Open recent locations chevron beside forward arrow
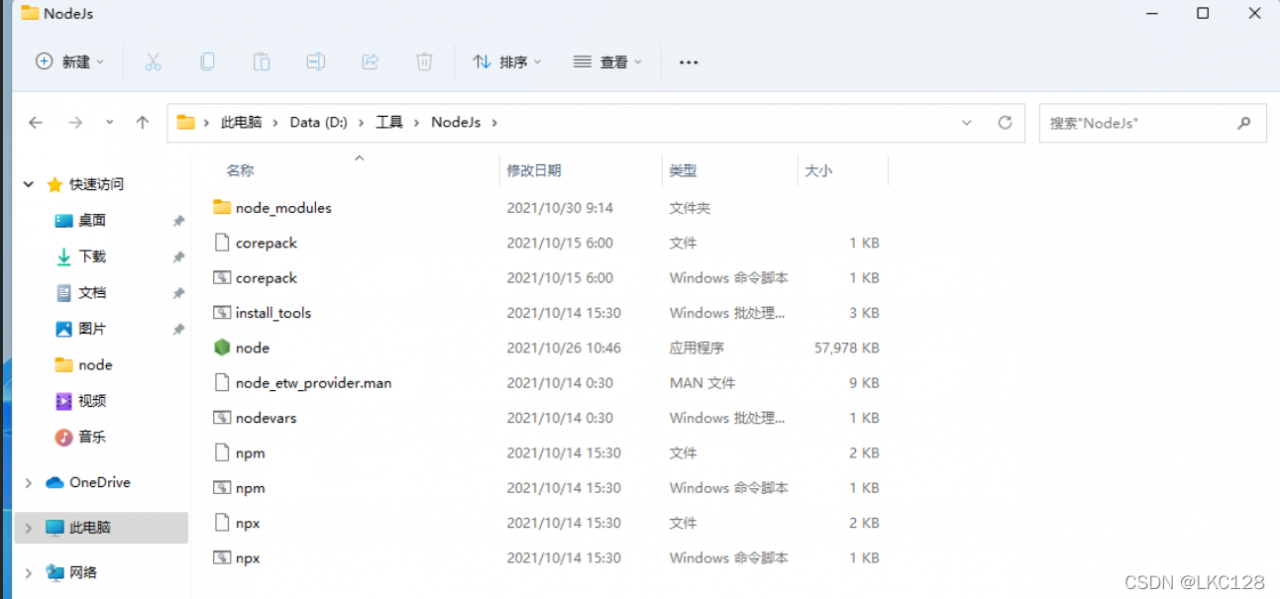 coord(109,123)
